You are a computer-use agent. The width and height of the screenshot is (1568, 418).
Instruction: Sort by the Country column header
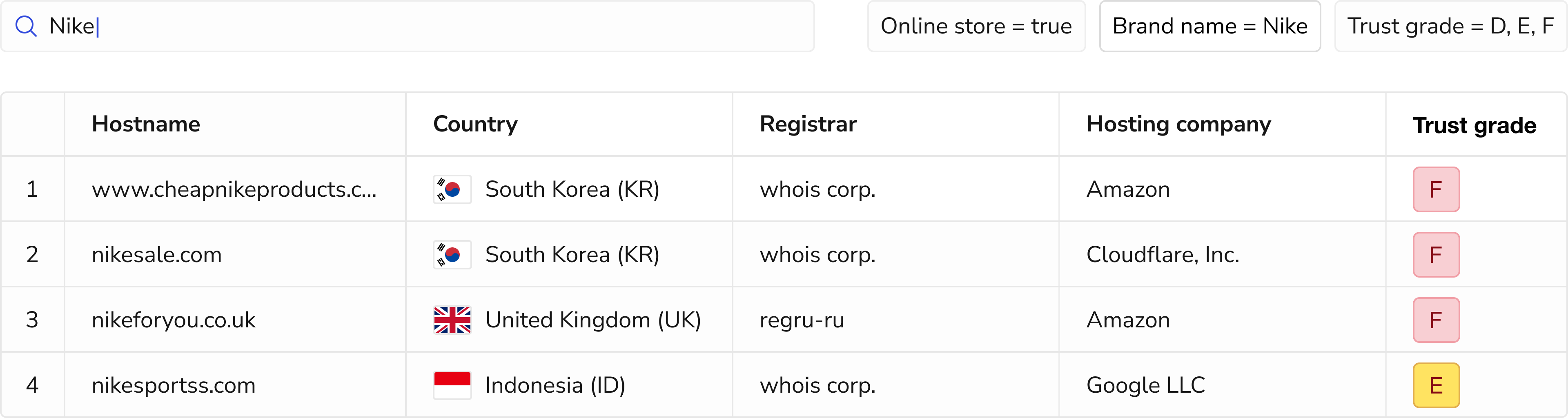point(475,124)
